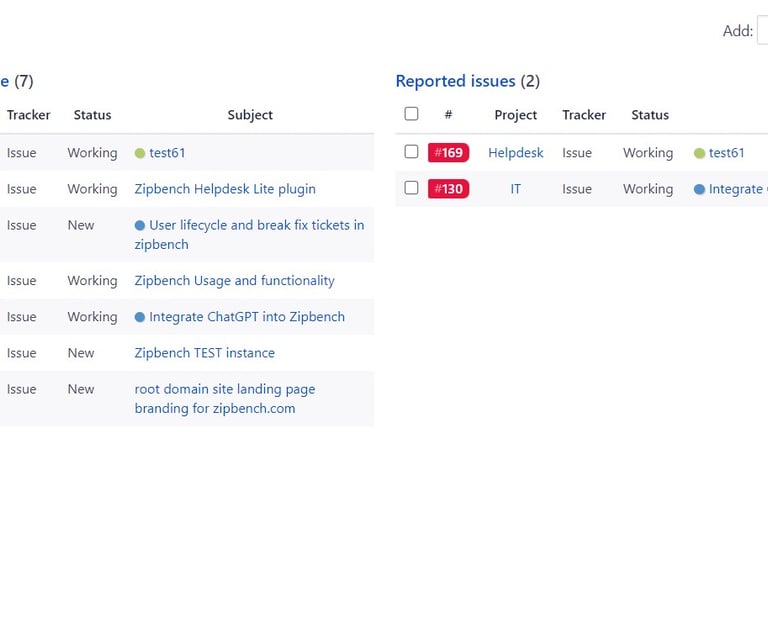The height and width of the screenshot is (629, 768).
Task: Open Zipbench Helpdesk Lite plugin issue
Action: point(225,189)
